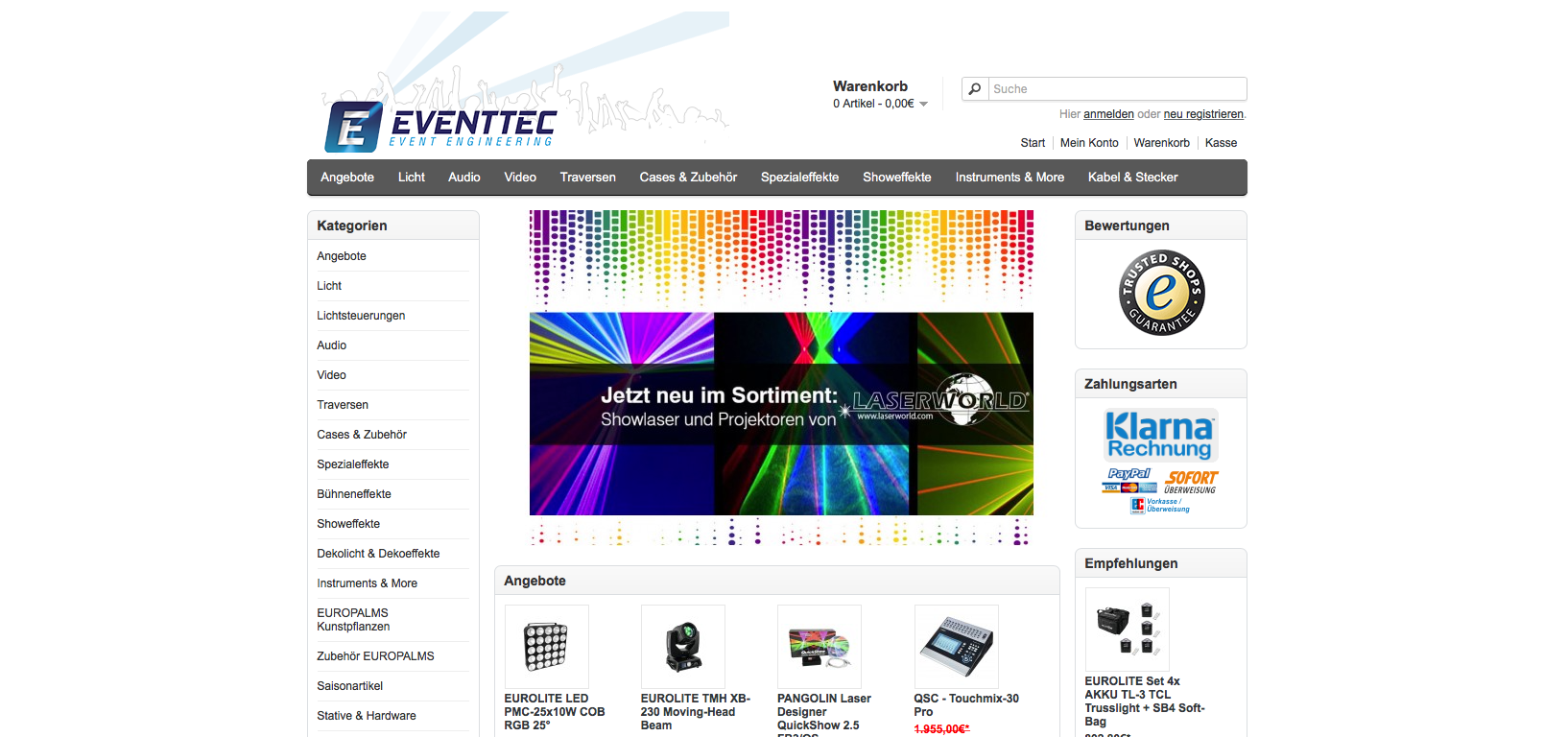Viewport: 1568px width, 737px height.
Task: Open Video in the navigation bar
Action: coord(520,178)
